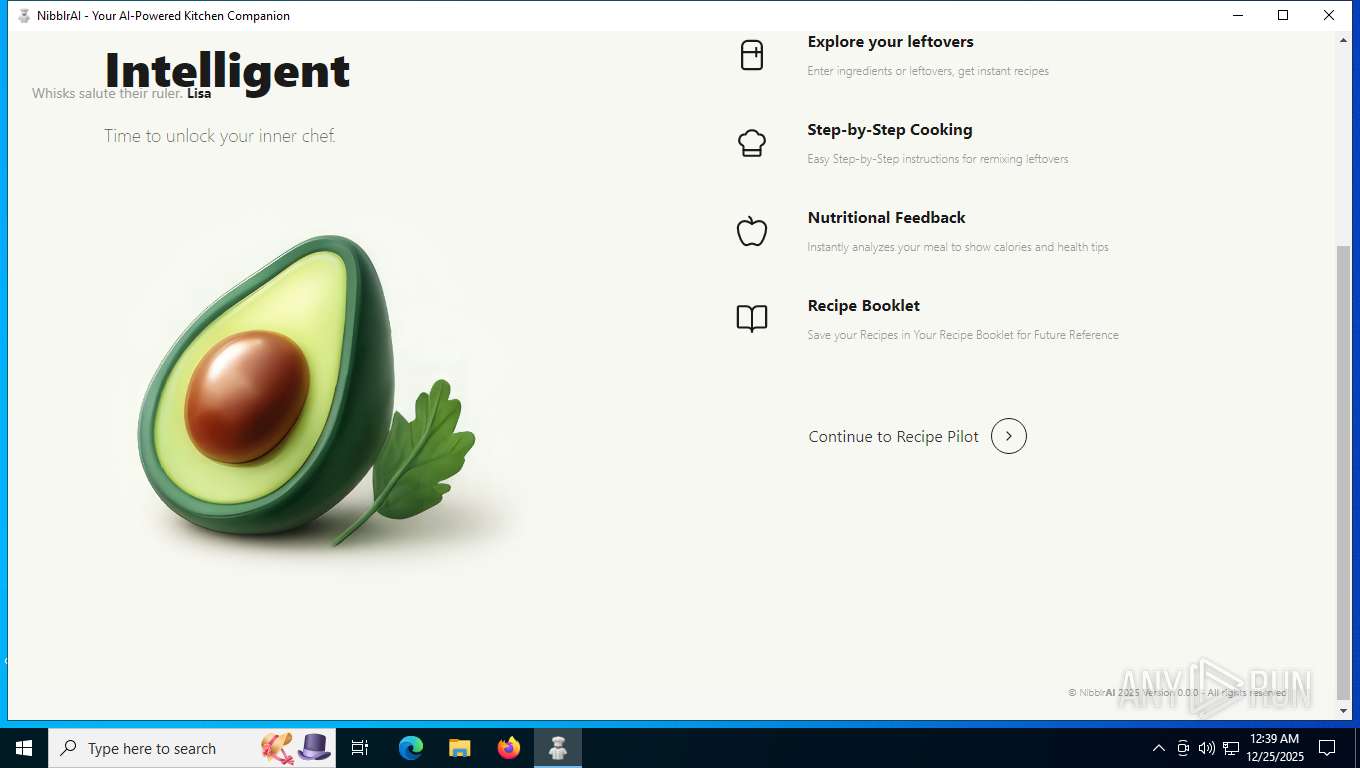Click the page's vertical scrollbar thumb
Viewport: 1360px width, 768px height.
(1343, 472)
